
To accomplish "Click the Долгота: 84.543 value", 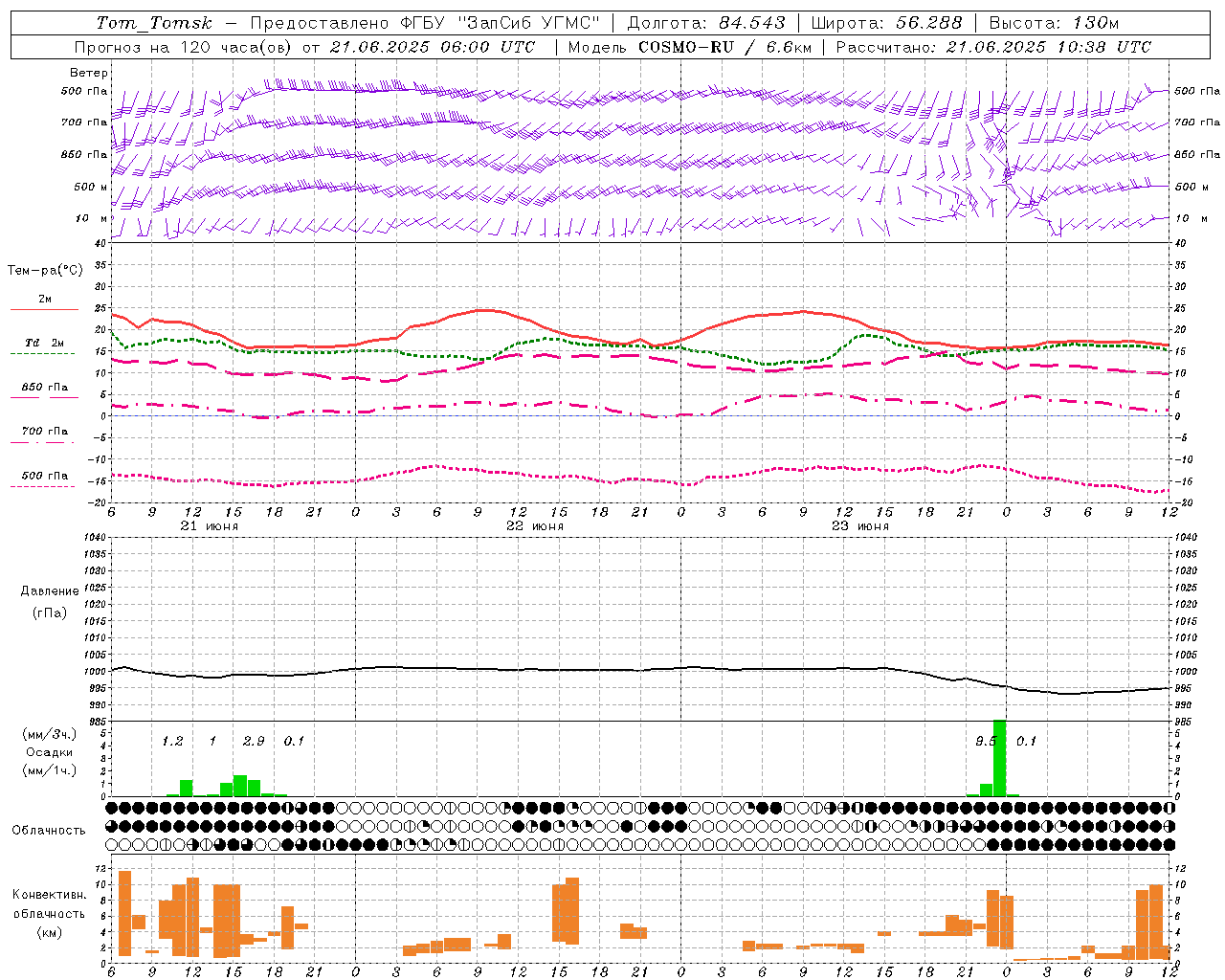I will (x=706, y=23).
